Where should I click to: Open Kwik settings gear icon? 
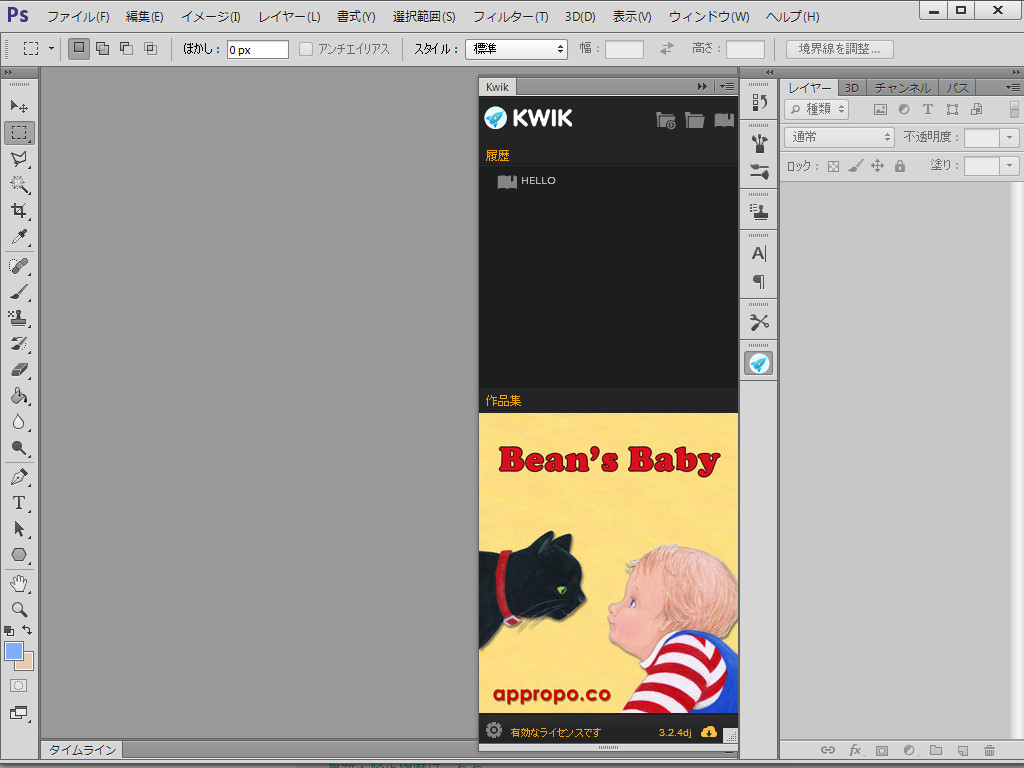pos(494,730)
